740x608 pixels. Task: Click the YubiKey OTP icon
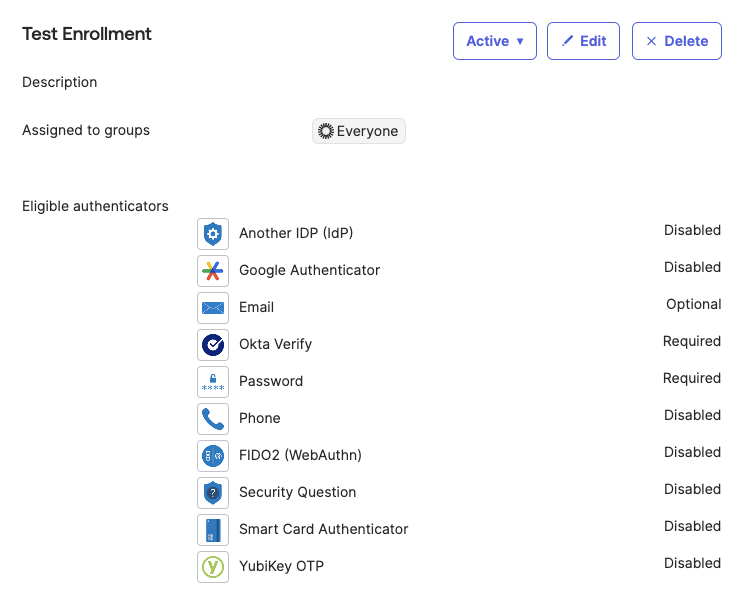pyautogui.click(x=212, y=567)
